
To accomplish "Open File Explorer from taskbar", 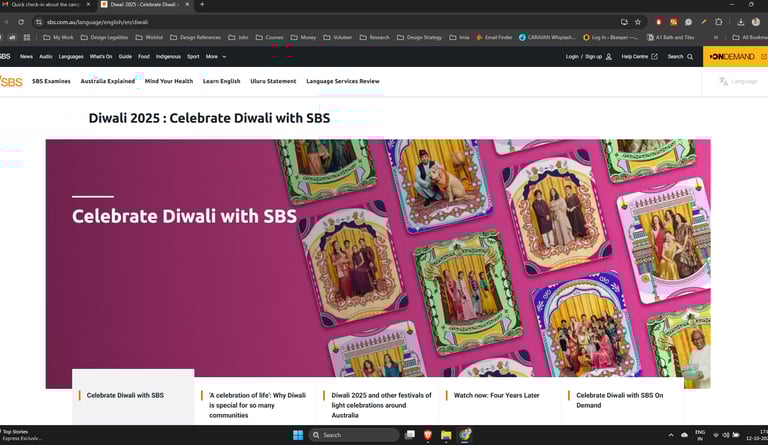I will point(446,435).
